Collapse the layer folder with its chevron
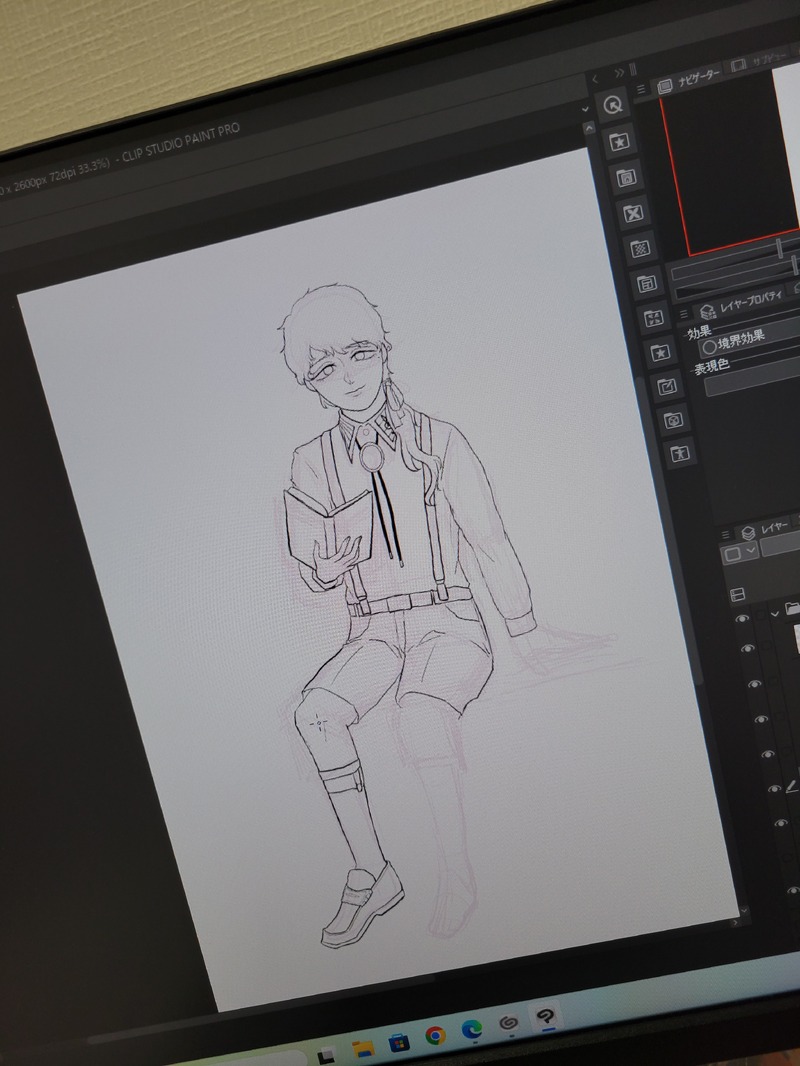 point(775,613)
